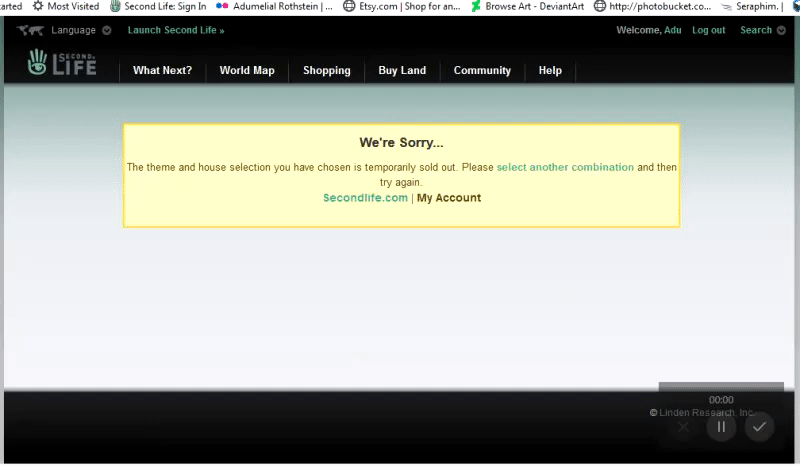Open the Second Life: Sign In bookmark
Screen dimensions: 800x466
point(159,6)
